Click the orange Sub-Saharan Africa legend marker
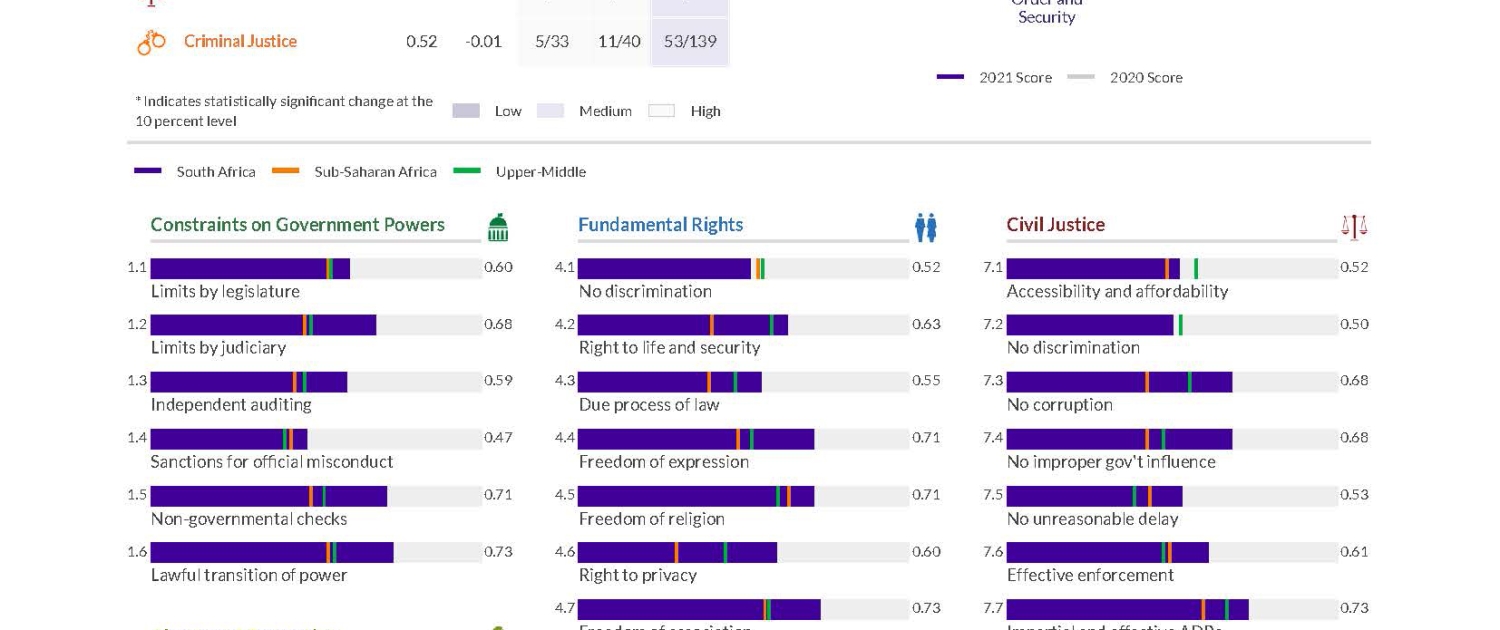Viewport: 1500px width, 630px height. point(286,171)
